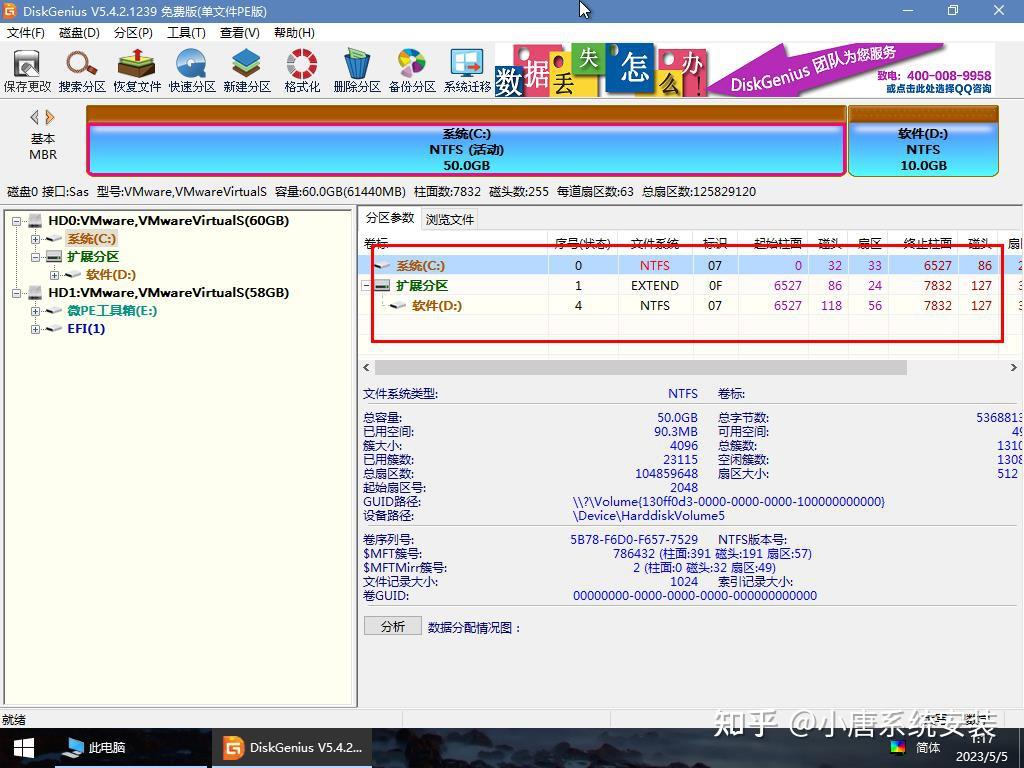Select 系统(C:) in the disk tree

tap(91, 239)
